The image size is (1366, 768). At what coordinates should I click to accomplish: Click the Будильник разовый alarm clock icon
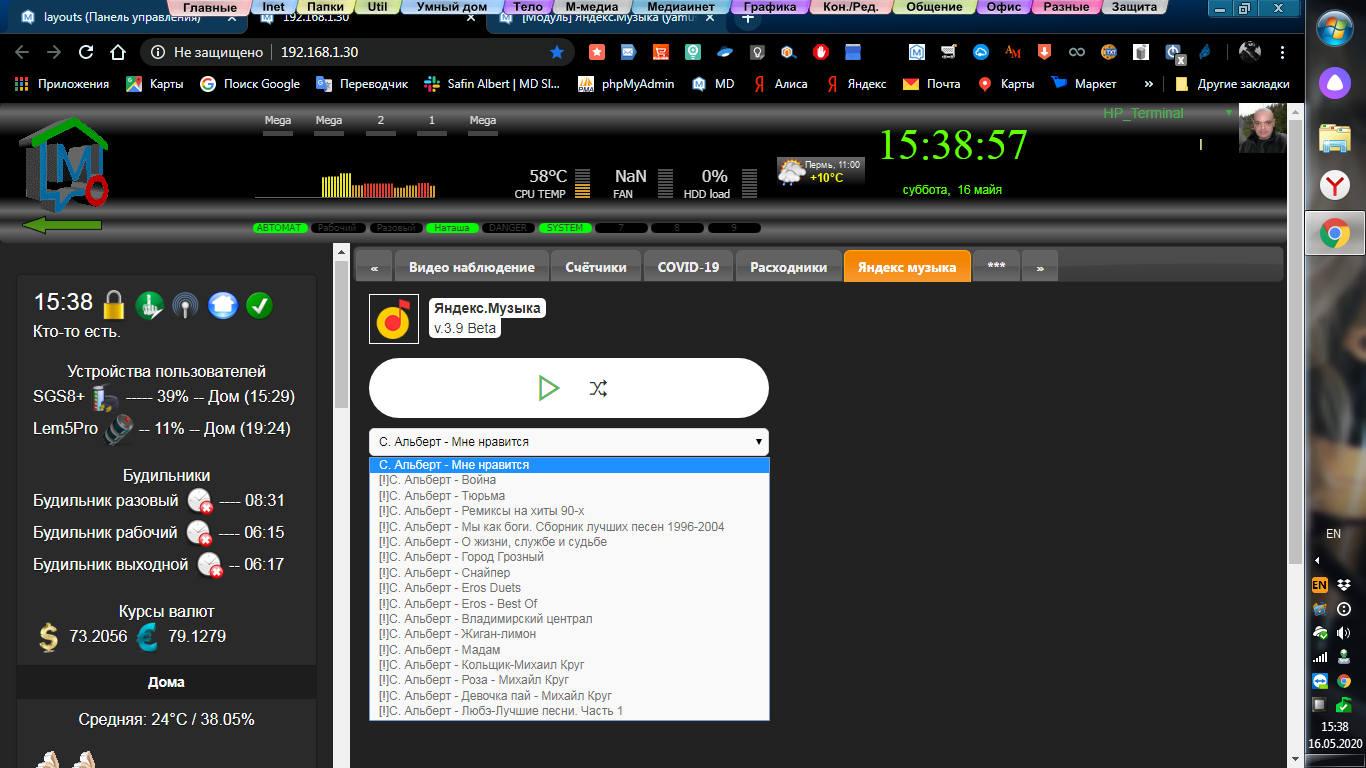pos(199,500)
